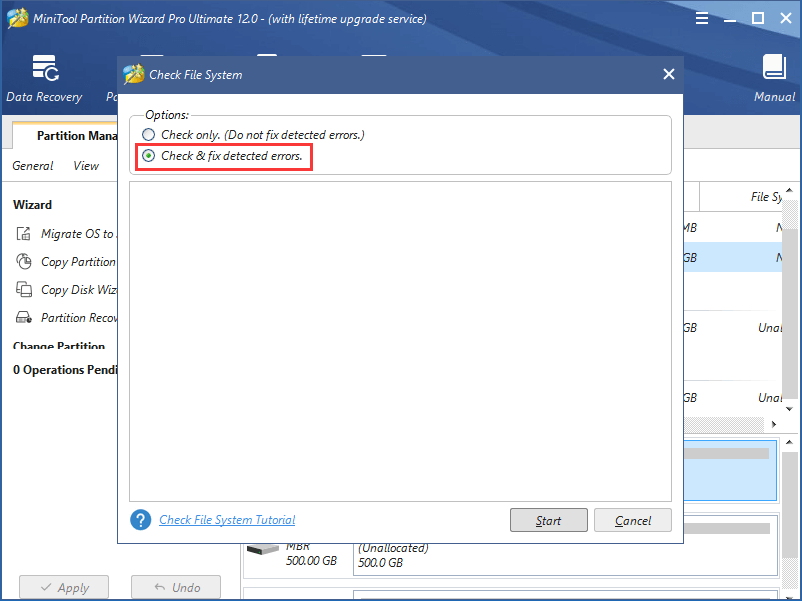Select the 'Check only' radio option
Image resolution: width=802 pixels, height=601 pixels.
pos(148,135)
